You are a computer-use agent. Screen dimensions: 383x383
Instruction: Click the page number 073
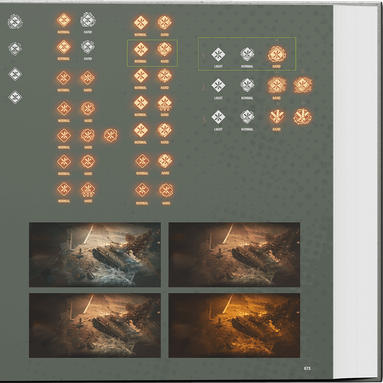coord(307,368)
